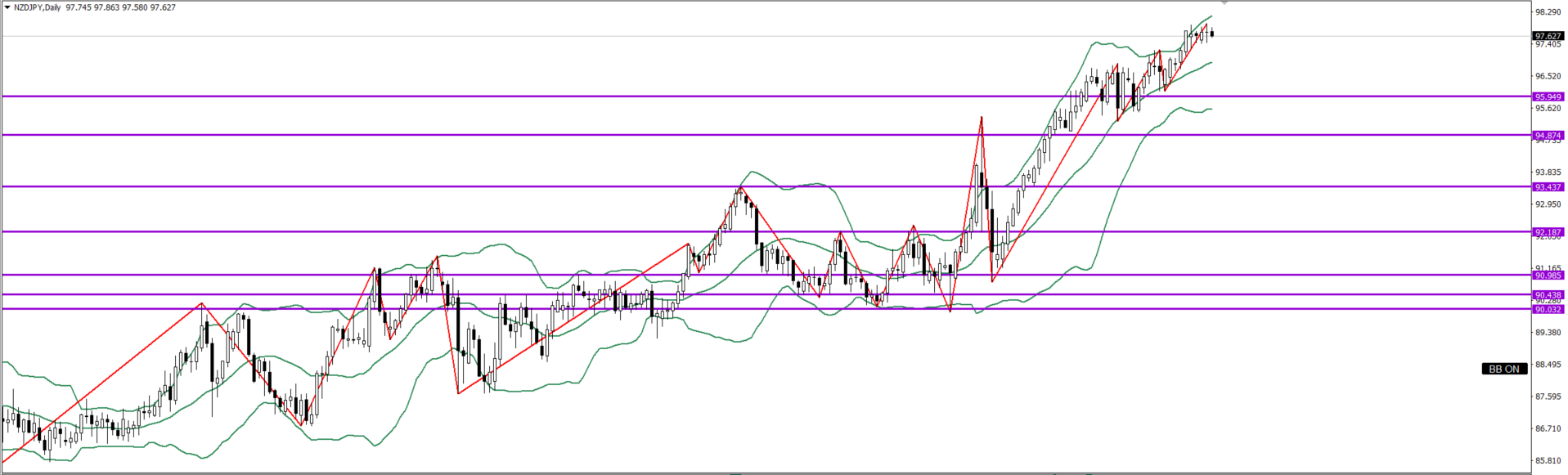
Task: Click the 93.835 price scale value
Action: click(x=1548, y=173)
